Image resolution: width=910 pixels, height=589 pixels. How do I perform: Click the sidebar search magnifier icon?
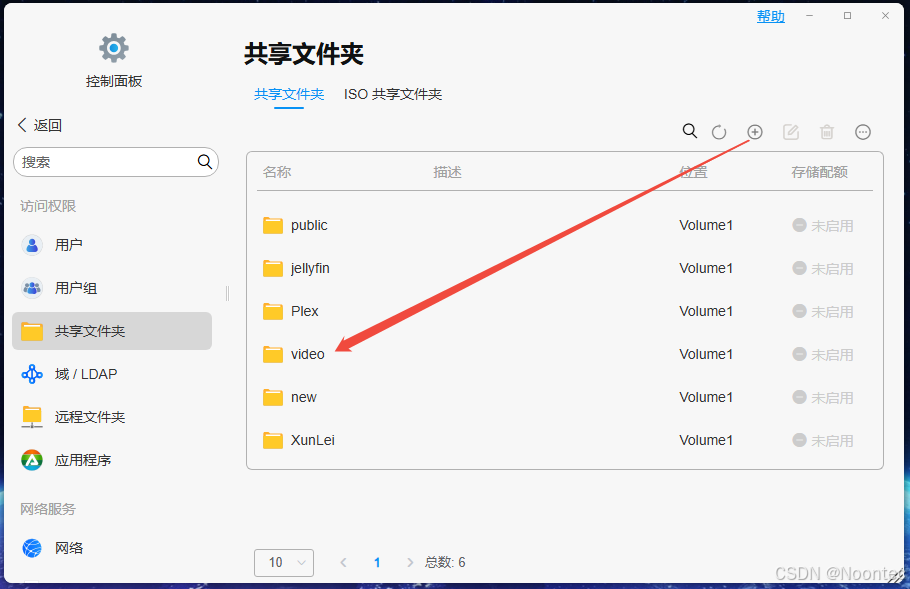click(x=204, y=162)
